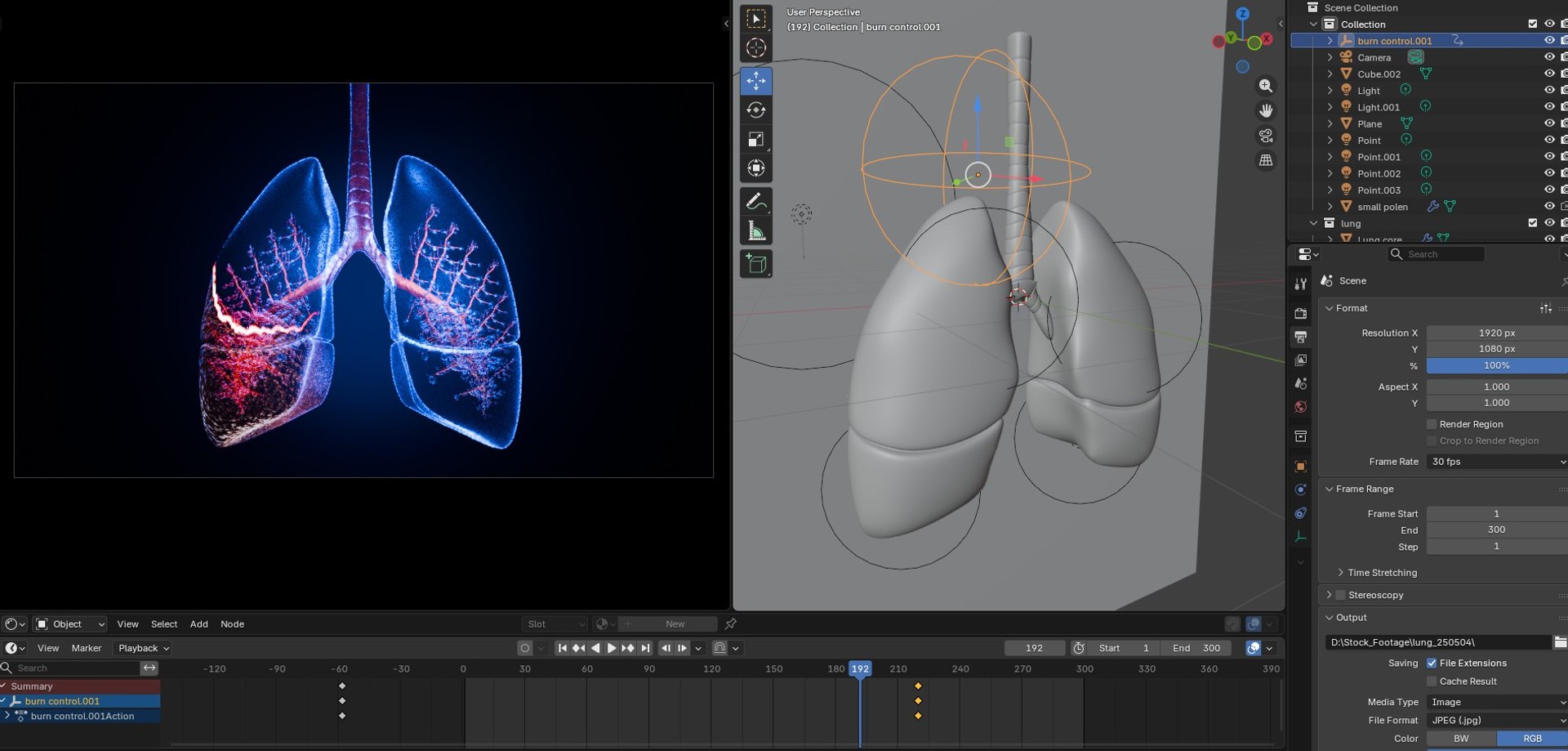Enable the Render Region checkbox

click(1432, 424)
